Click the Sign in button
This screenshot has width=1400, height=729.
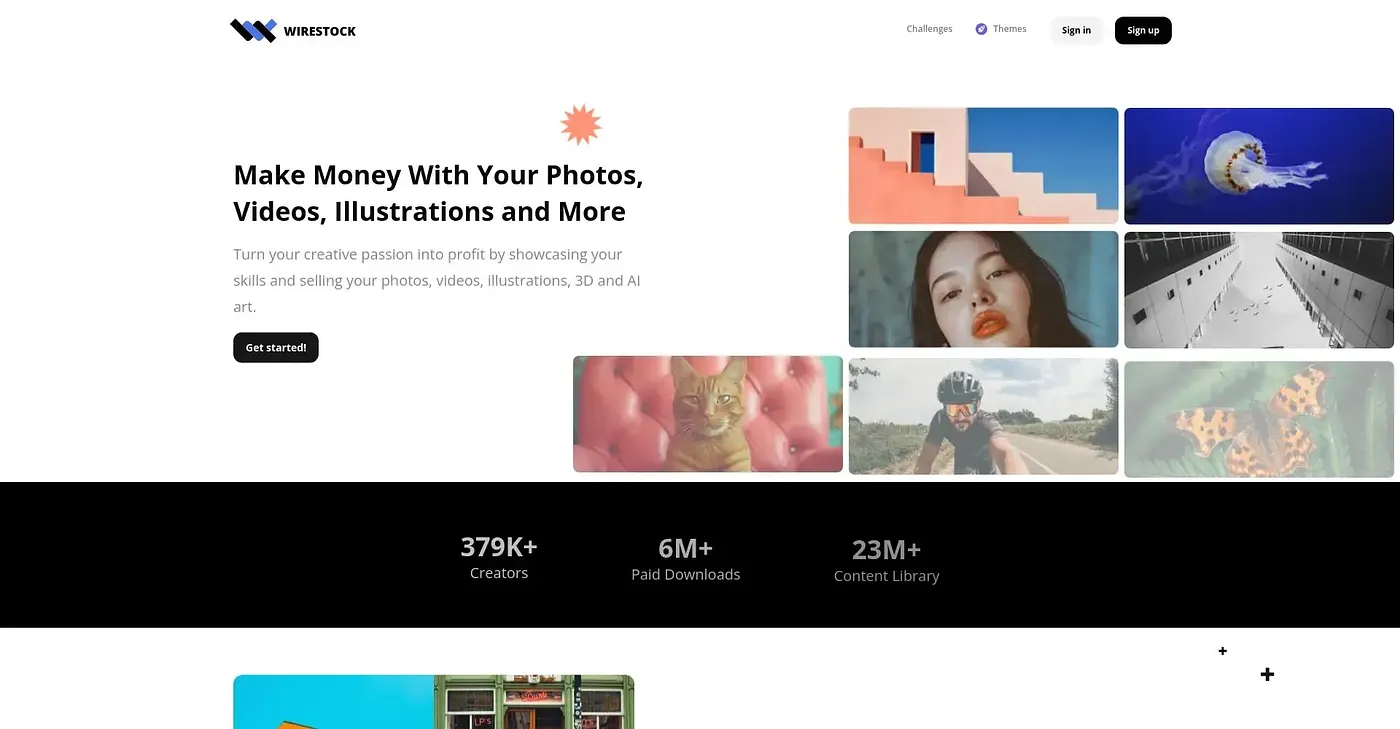[1076, 30]
